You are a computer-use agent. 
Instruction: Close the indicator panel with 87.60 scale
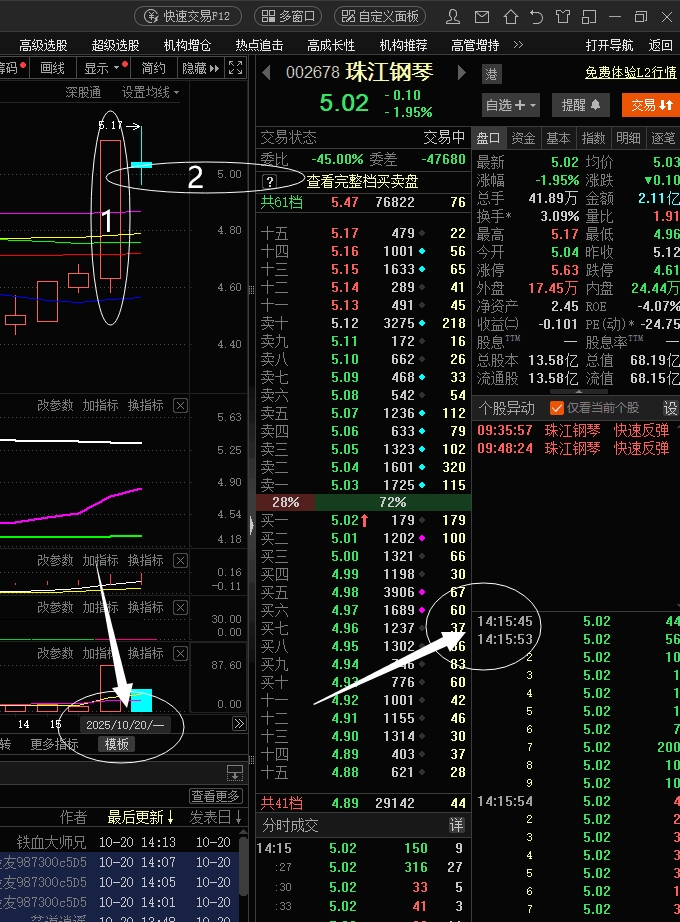[x=181, y=653]
